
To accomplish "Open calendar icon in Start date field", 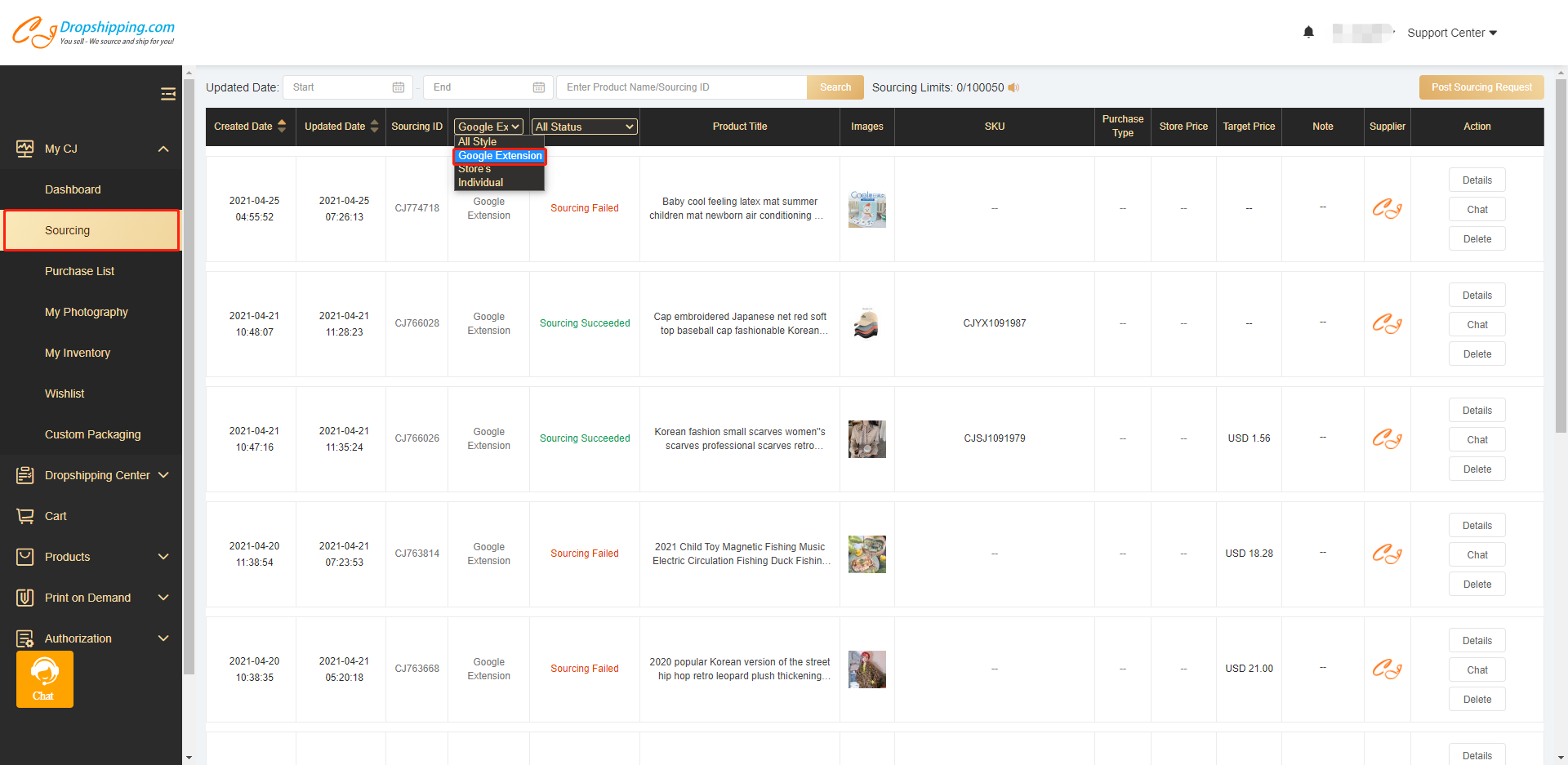I will [399, 87].
